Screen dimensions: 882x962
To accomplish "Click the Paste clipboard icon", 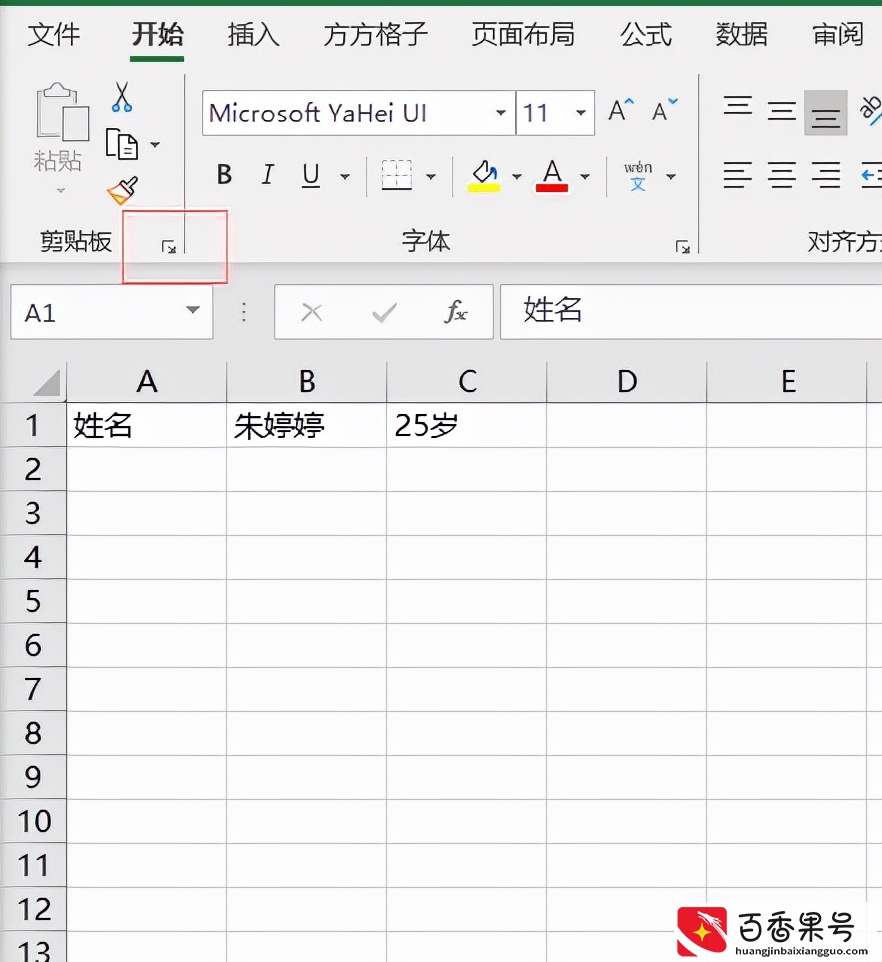I will (x=62, y=112).
